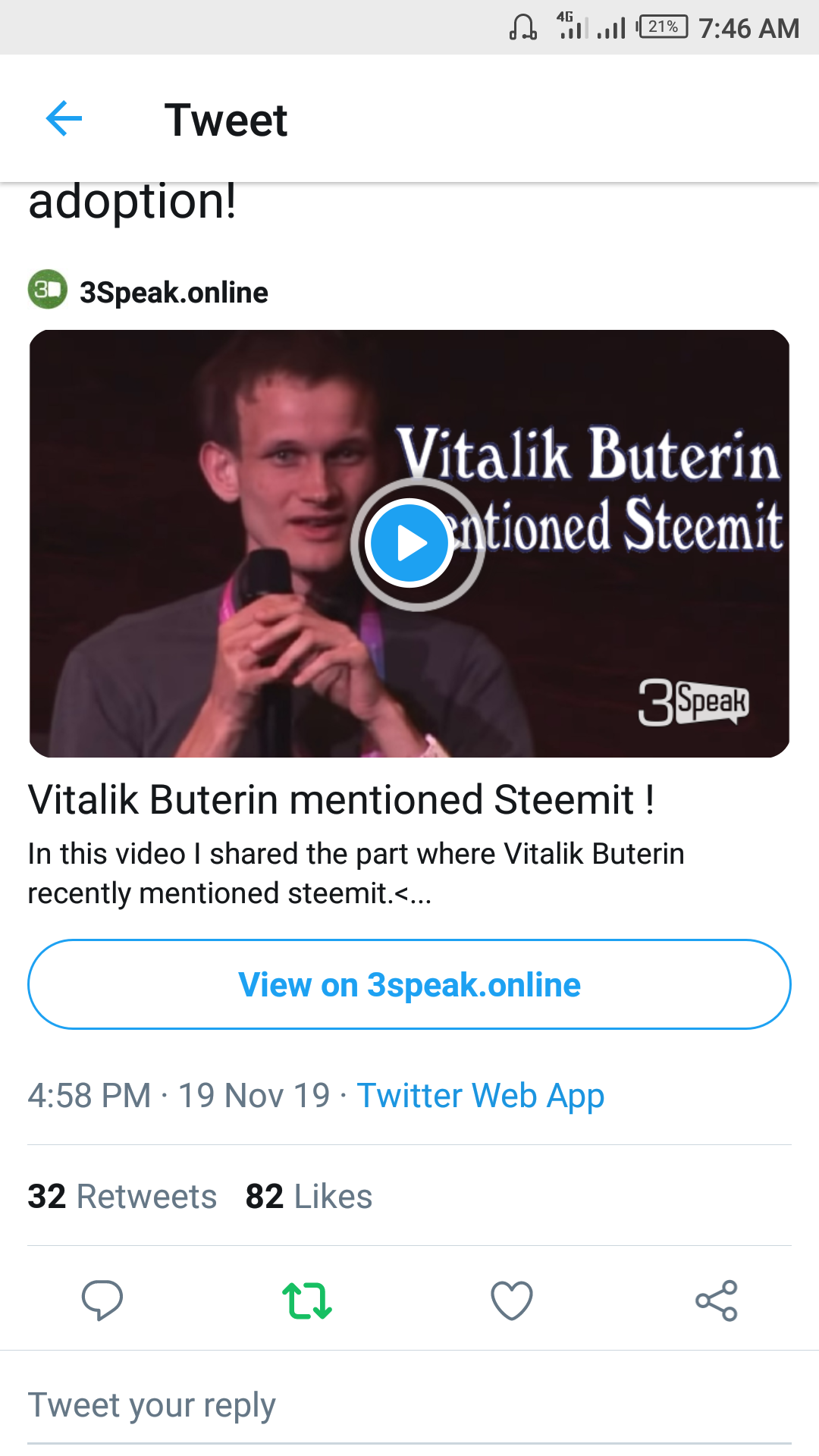Tap the headphones status icon
Viewport: 819px width, 1456px height.
point(522,27)
